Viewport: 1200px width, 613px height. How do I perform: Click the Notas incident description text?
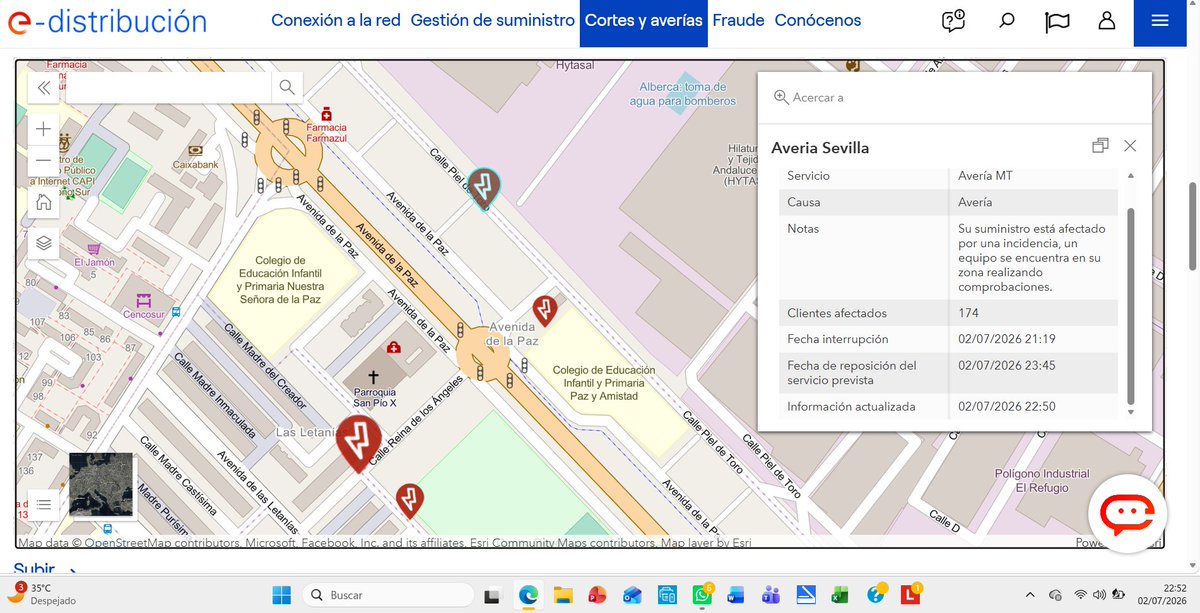coord(1032,257)
